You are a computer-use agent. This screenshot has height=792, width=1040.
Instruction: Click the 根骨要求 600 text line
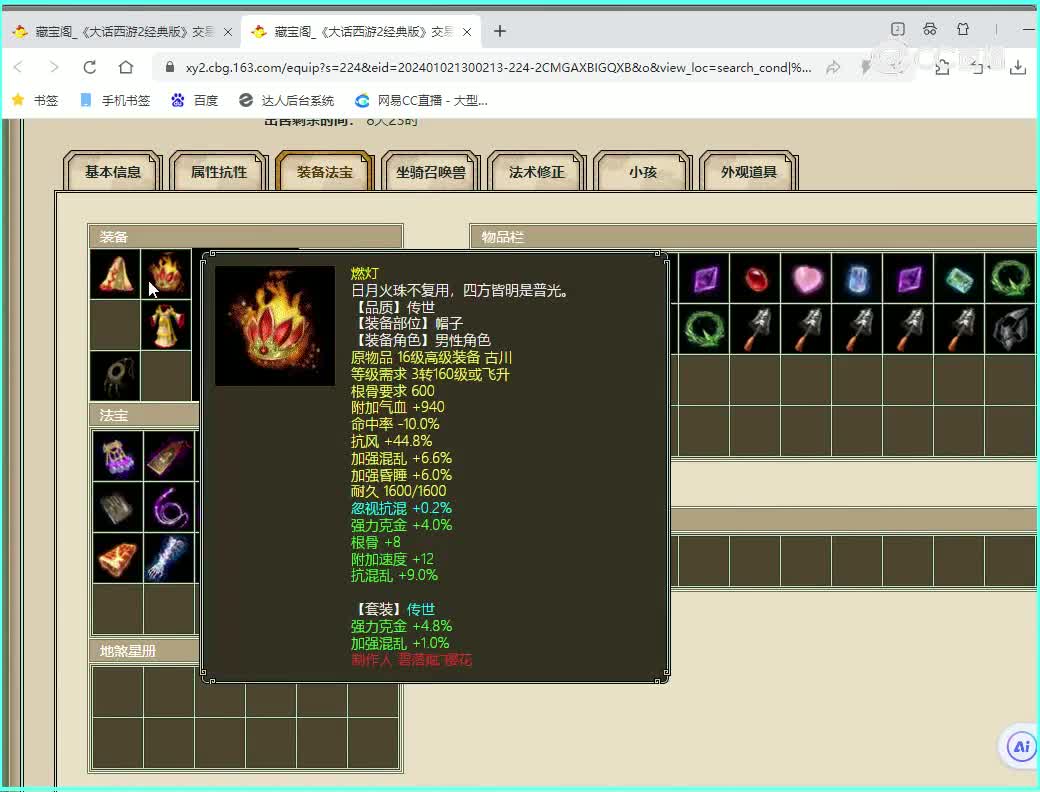coord(393,391)
